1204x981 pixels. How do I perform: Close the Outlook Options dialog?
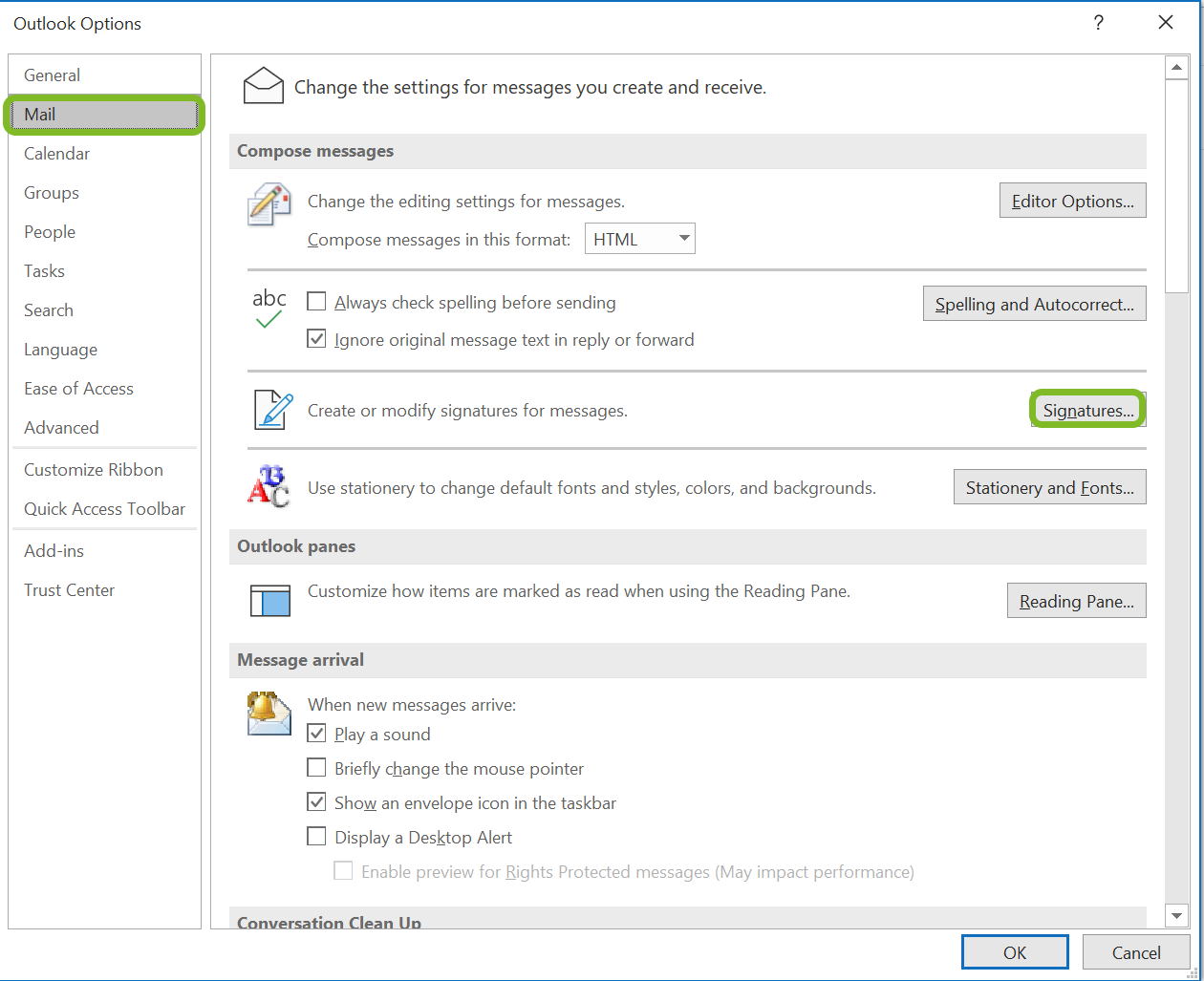1166,23
